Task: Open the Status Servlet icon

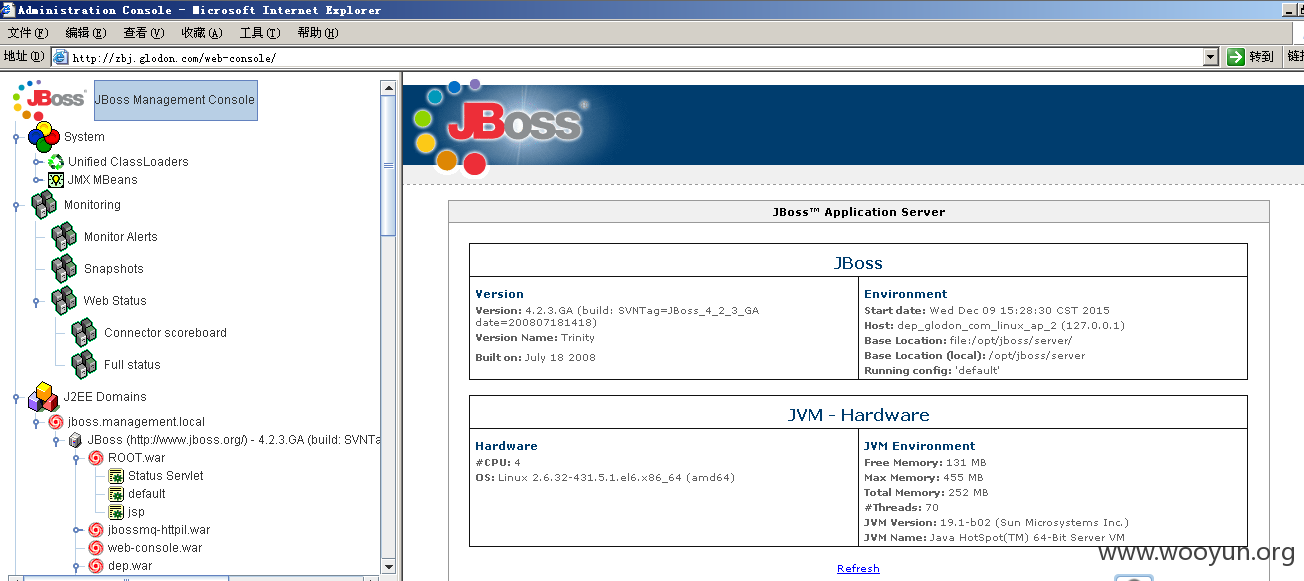Action: 116,476
